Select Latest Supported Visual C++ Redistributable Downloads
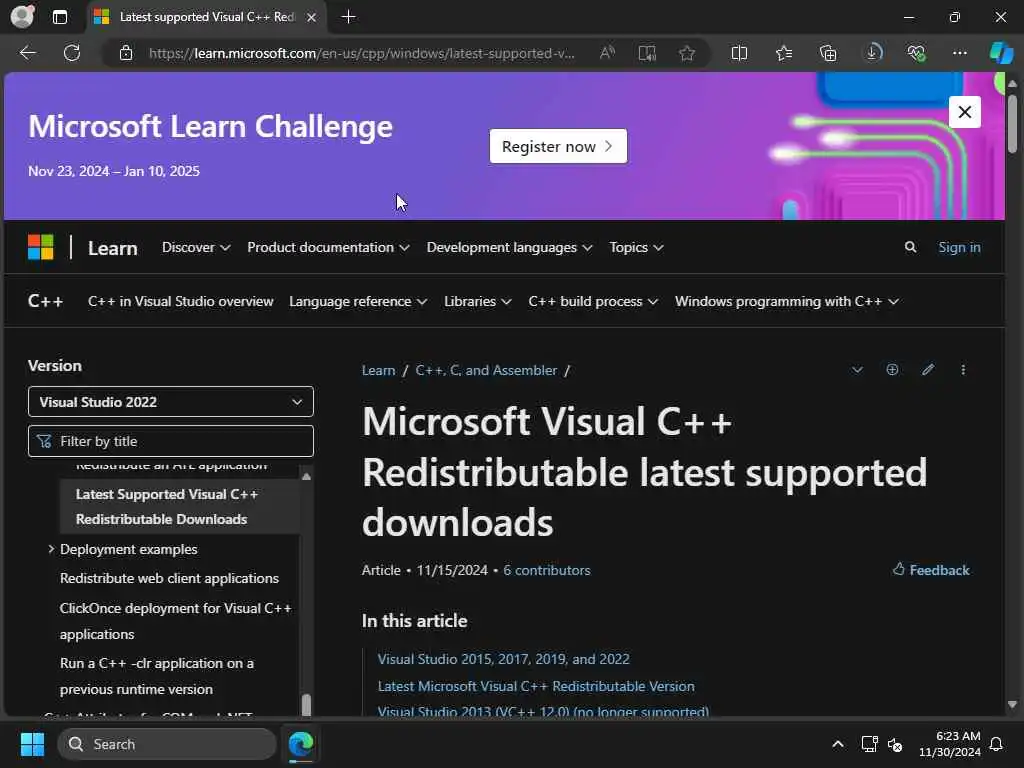 click(x=180, y=507)
